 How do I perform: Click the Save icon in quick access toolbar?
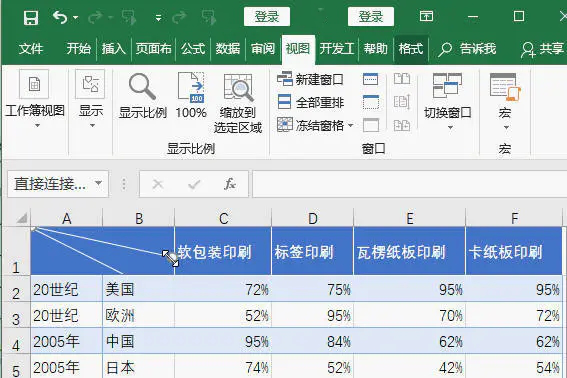31,17
